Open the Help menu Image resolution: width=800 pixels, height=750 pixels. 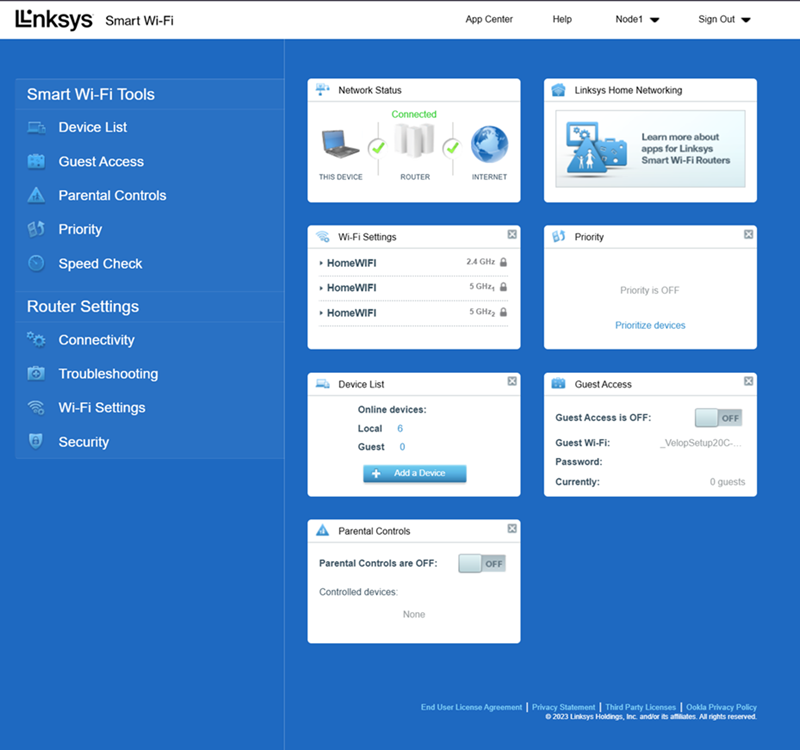pyautogui.click(x=562, y=18)
